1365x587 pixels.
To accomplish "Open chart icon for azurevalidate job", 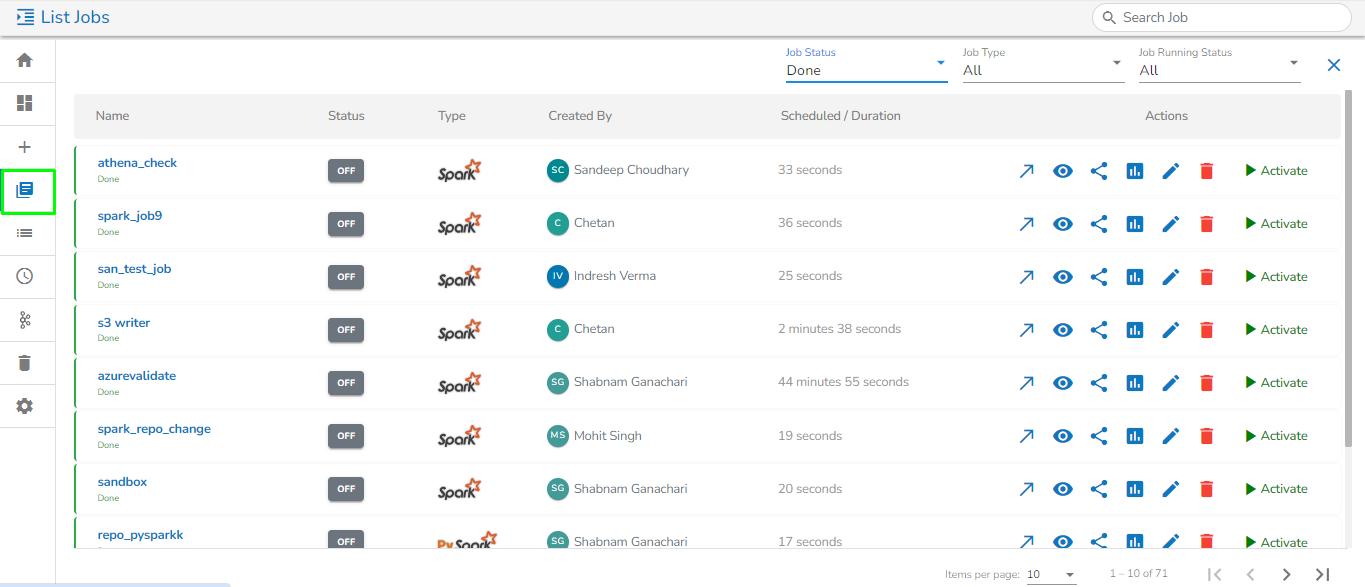I will (x=1134, y=383).
